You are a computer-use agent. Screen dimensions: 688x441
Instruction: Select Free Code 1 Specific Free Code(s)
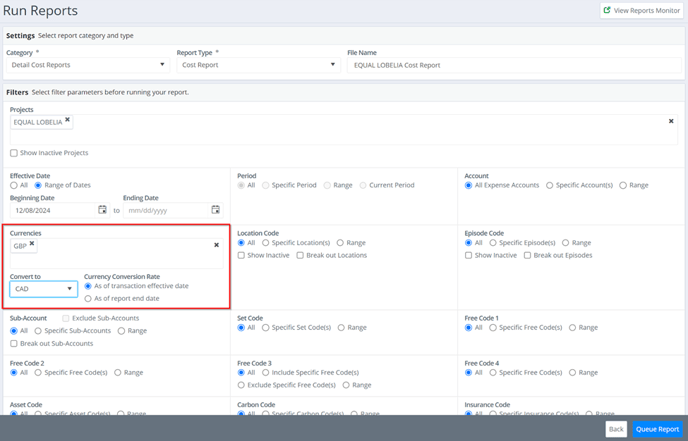coord(493,328)
